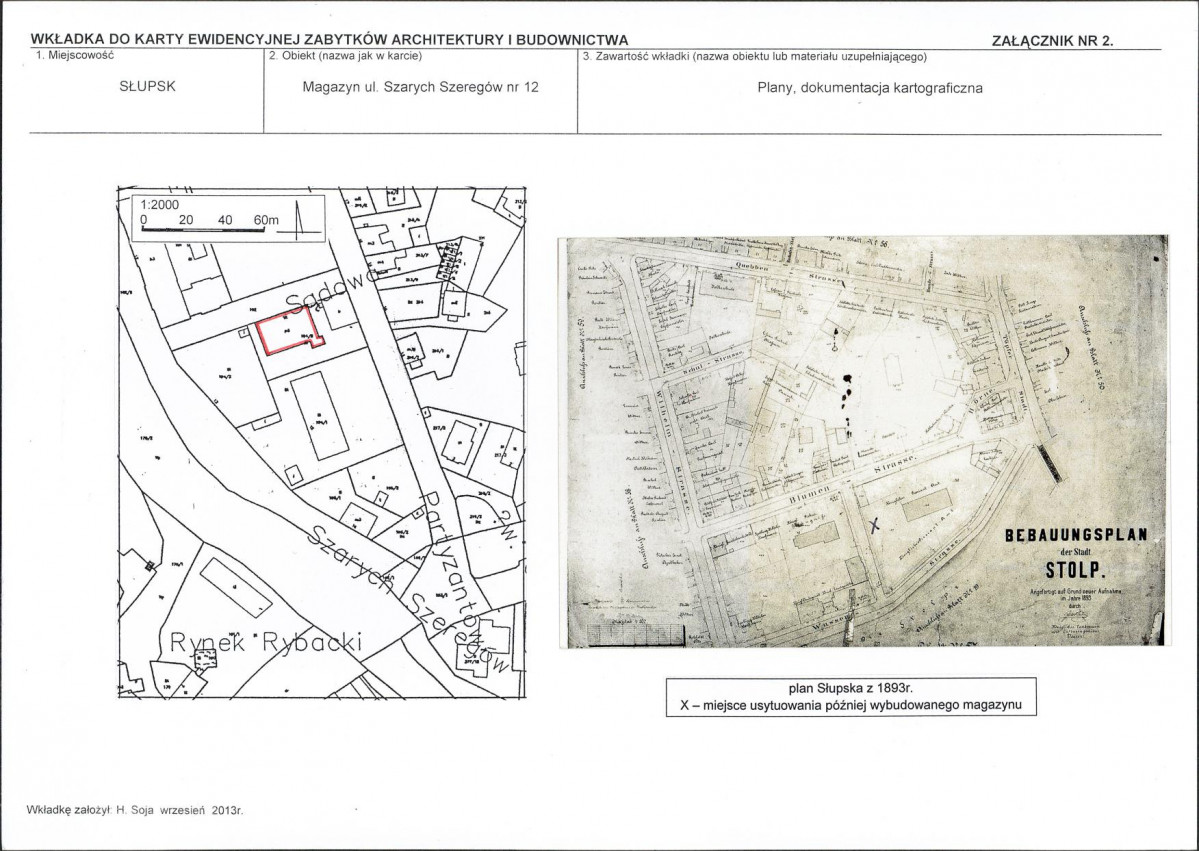Click the STOLP heading on historical plan
Viewport: 1199px width, 851px height.
click(1075, 571)
